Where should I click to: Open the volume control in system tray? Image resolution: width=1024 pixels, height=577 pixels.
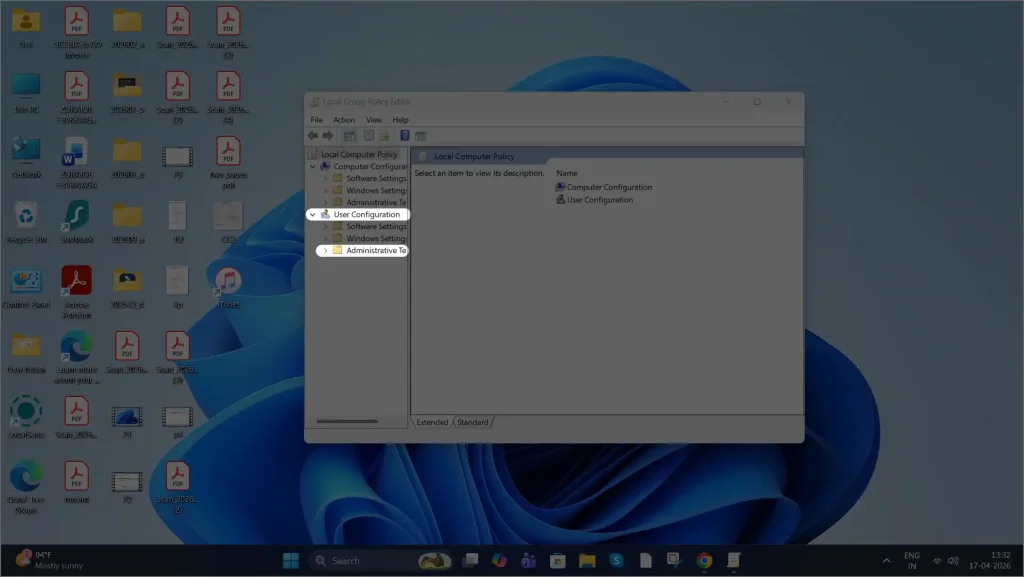click(x=953, y=561)
